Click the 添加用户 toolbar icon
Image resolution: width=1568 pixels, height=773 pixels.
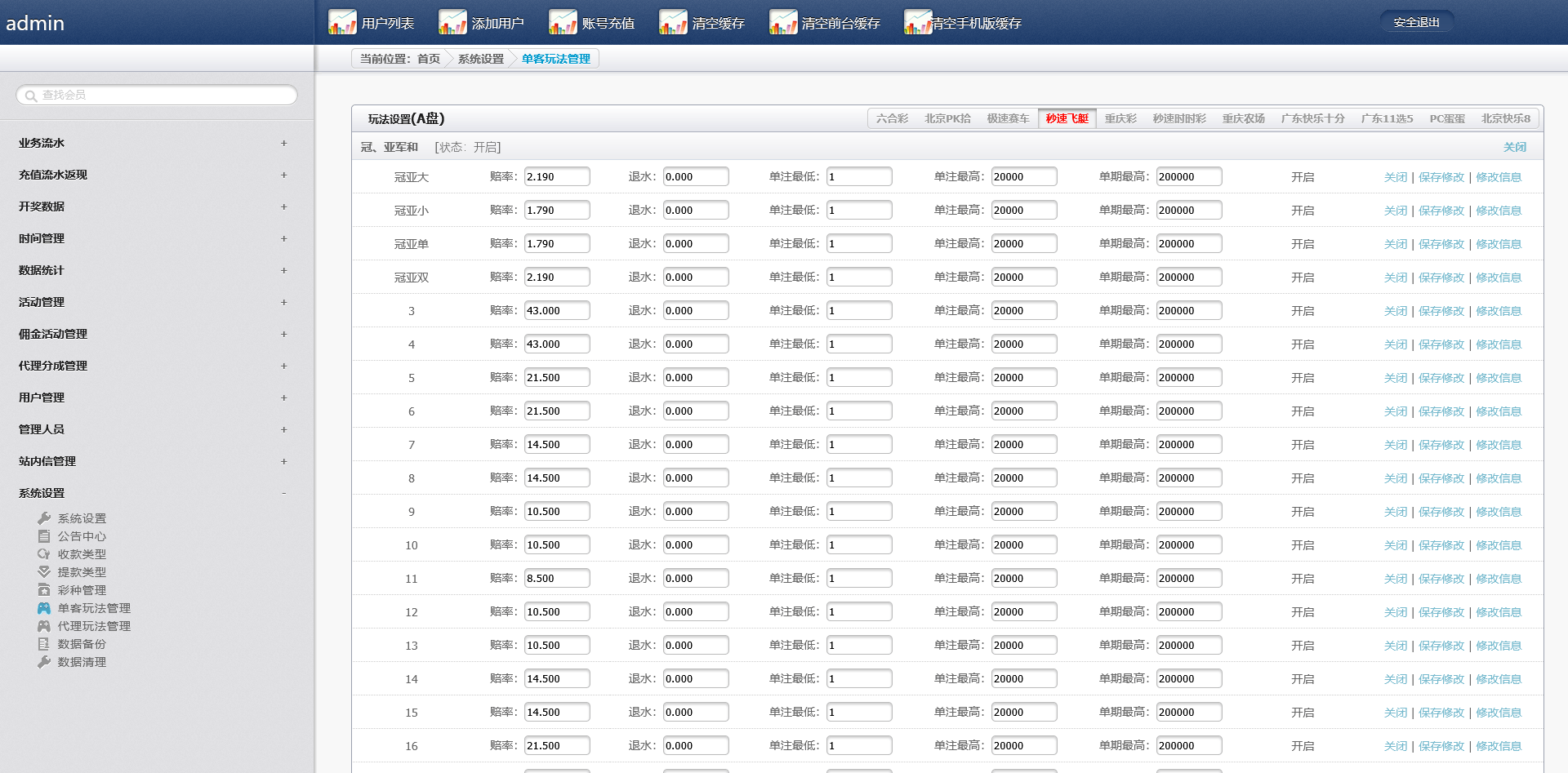click(x=452, y=22)
